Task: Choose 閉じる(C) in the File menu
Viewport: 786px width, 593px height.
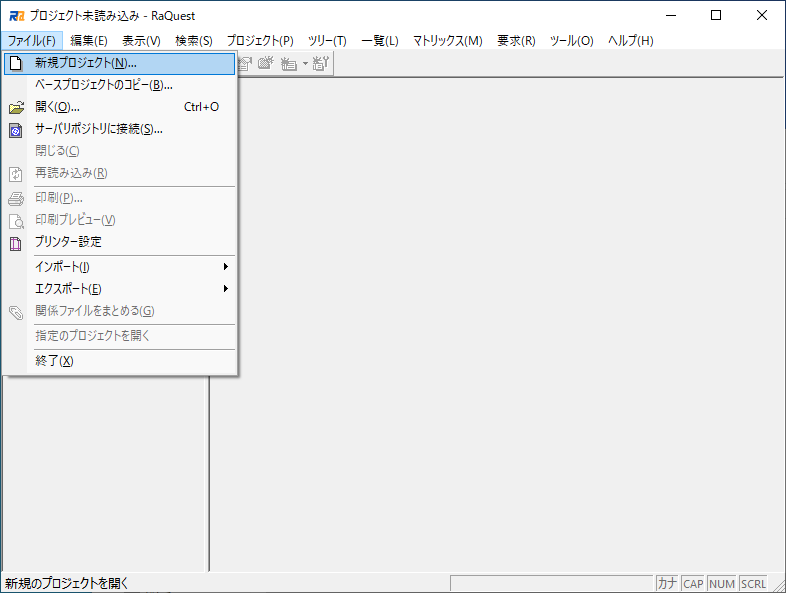Action: coord(119,151)
